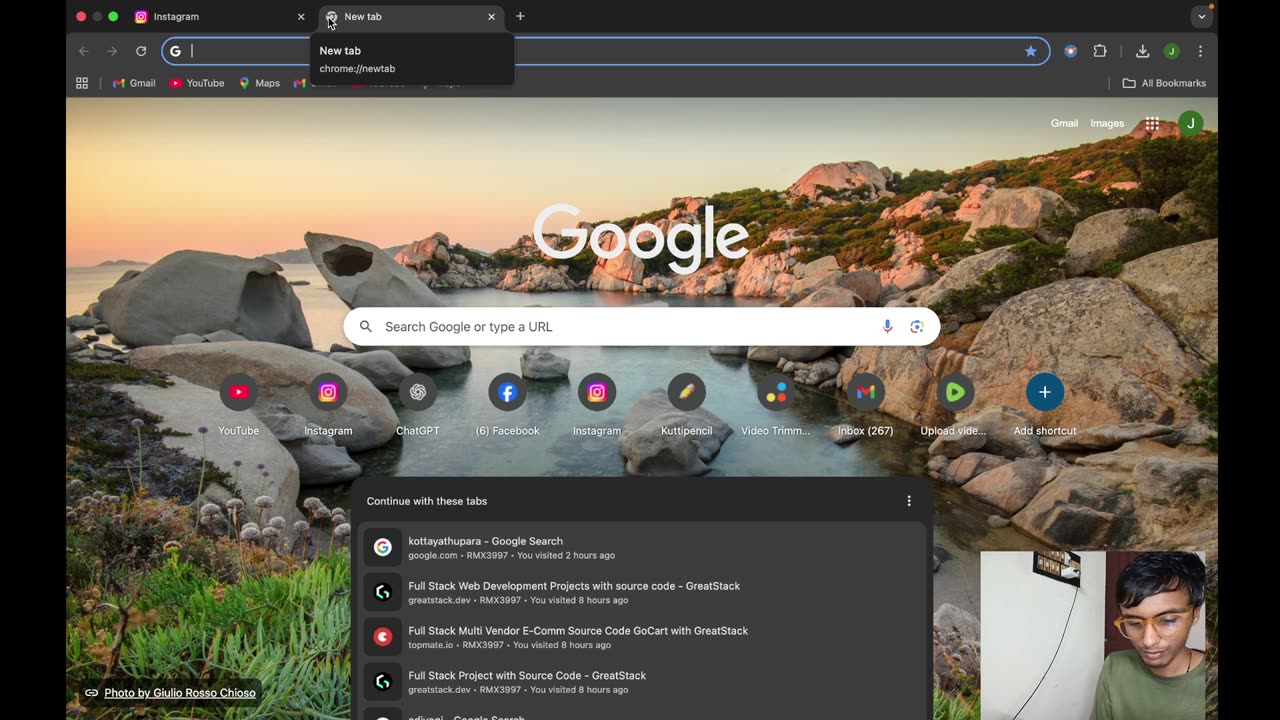The width and height of the screenshot is (1280, 720).
Task: Open the Google apps grid launcher
Action: point(1152,124)
